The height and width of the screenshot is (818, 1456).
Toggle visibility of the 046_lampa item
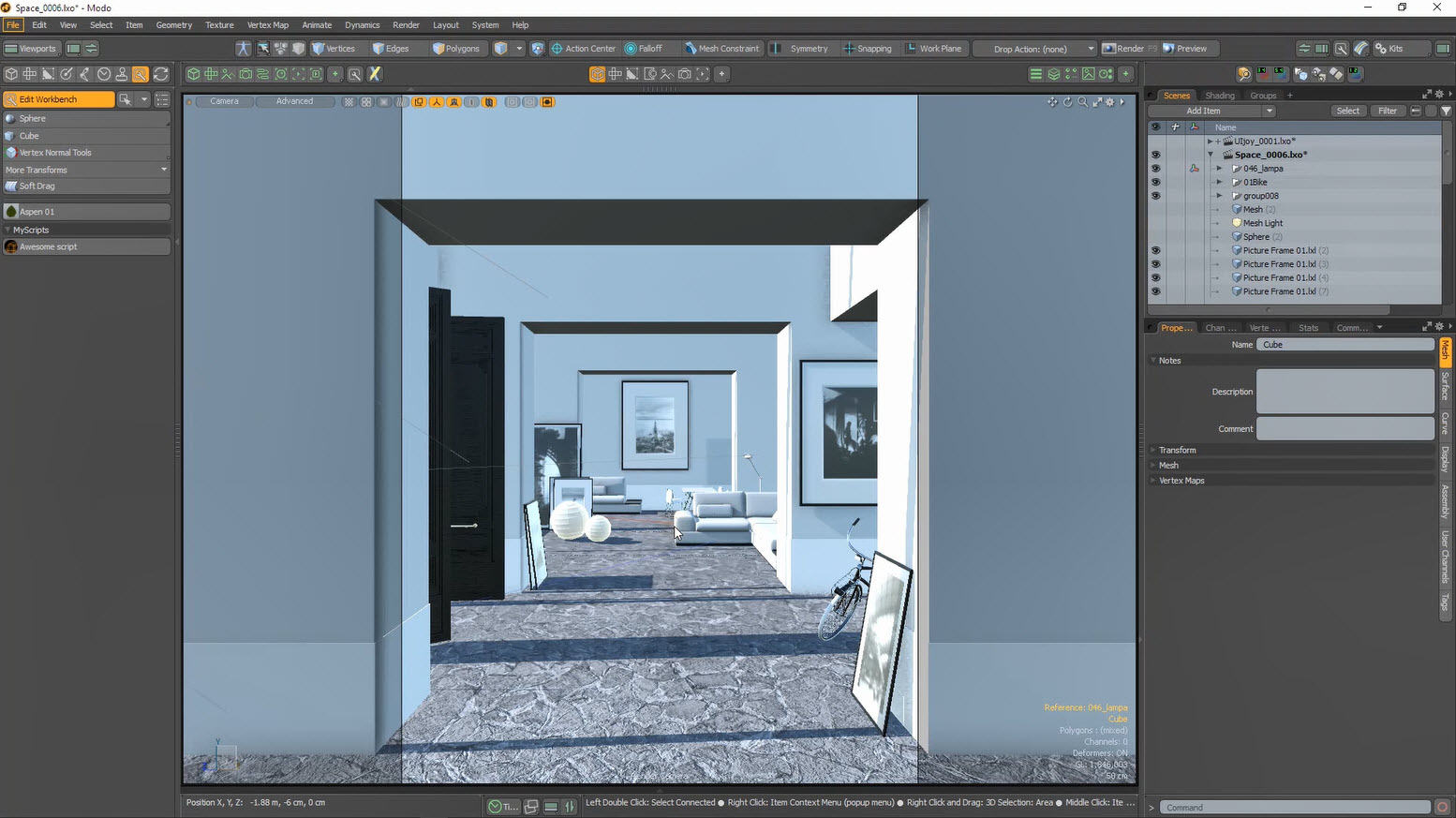tap(1155, 169)
